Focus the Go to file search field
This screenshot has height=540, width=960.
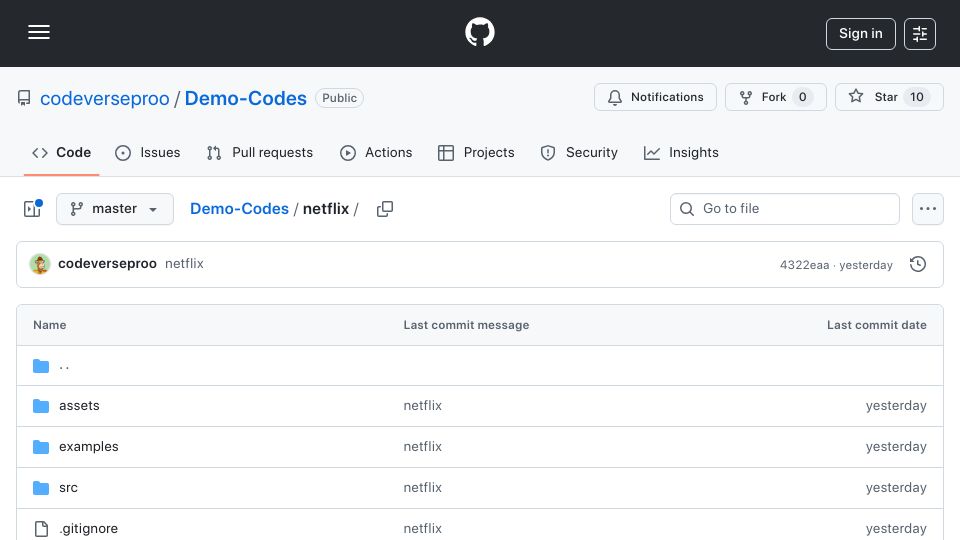point(784,209)
